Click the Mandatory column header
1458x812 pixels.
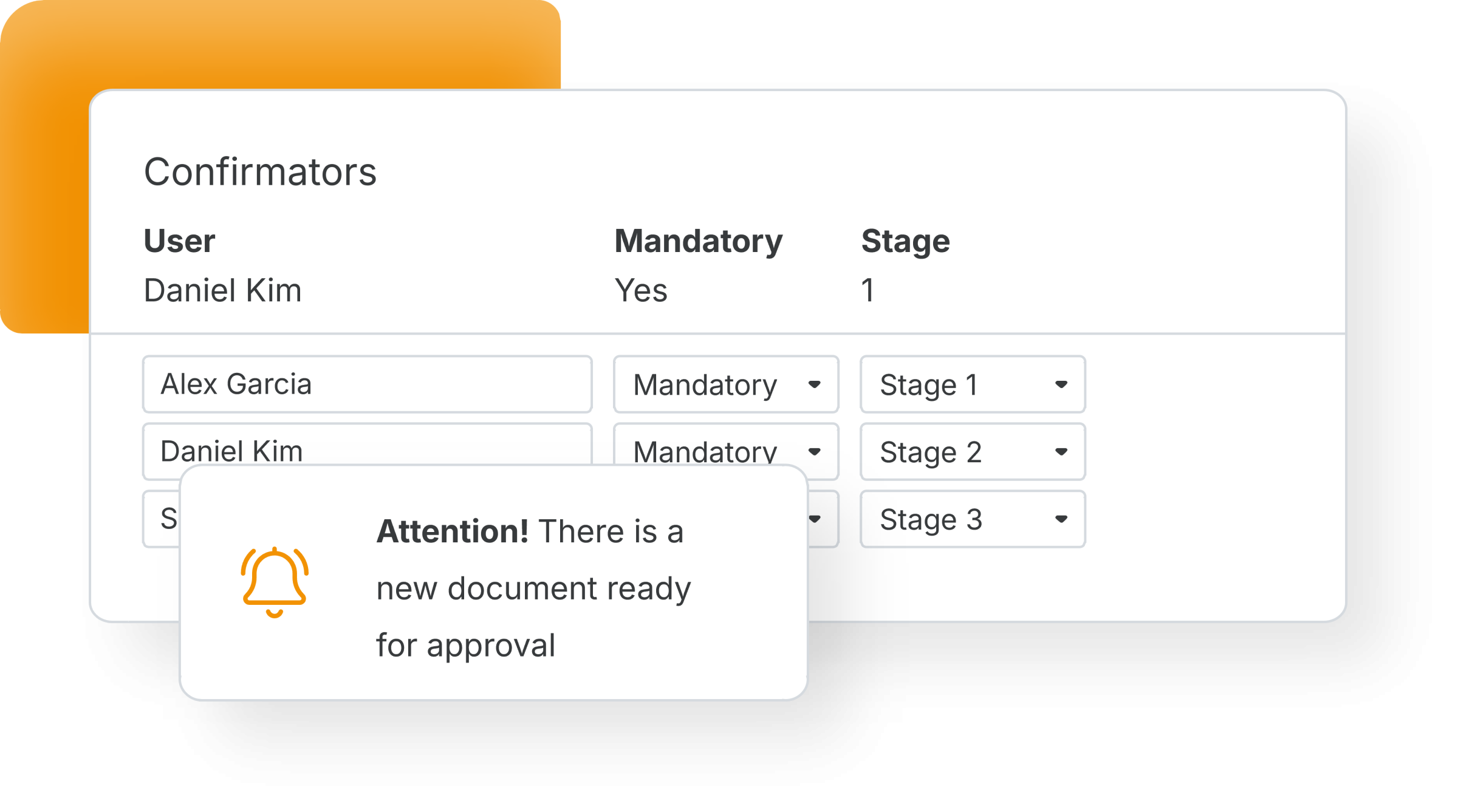pyautogui.click(x=699, y=241)
